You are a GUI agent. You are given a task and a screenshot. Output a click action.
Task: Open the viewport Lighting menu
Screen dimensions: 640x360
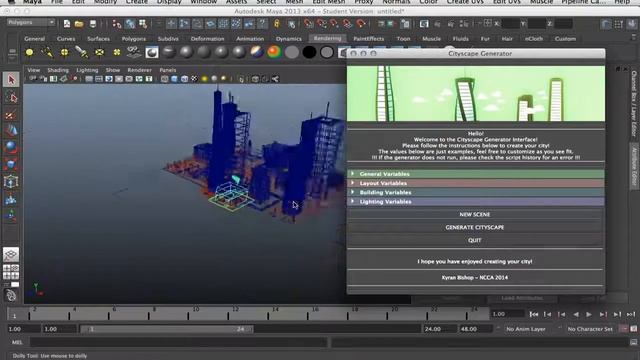click(x=87, y=70)
